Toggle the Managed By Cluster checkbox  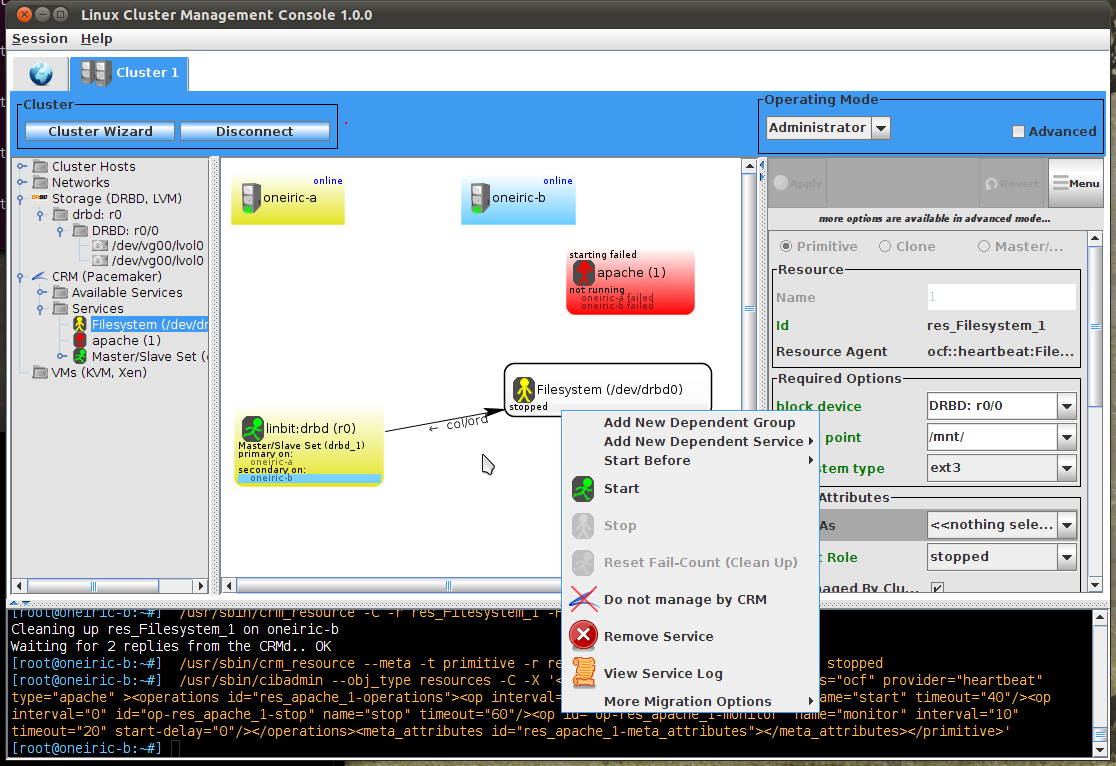[x=937, y=587]
